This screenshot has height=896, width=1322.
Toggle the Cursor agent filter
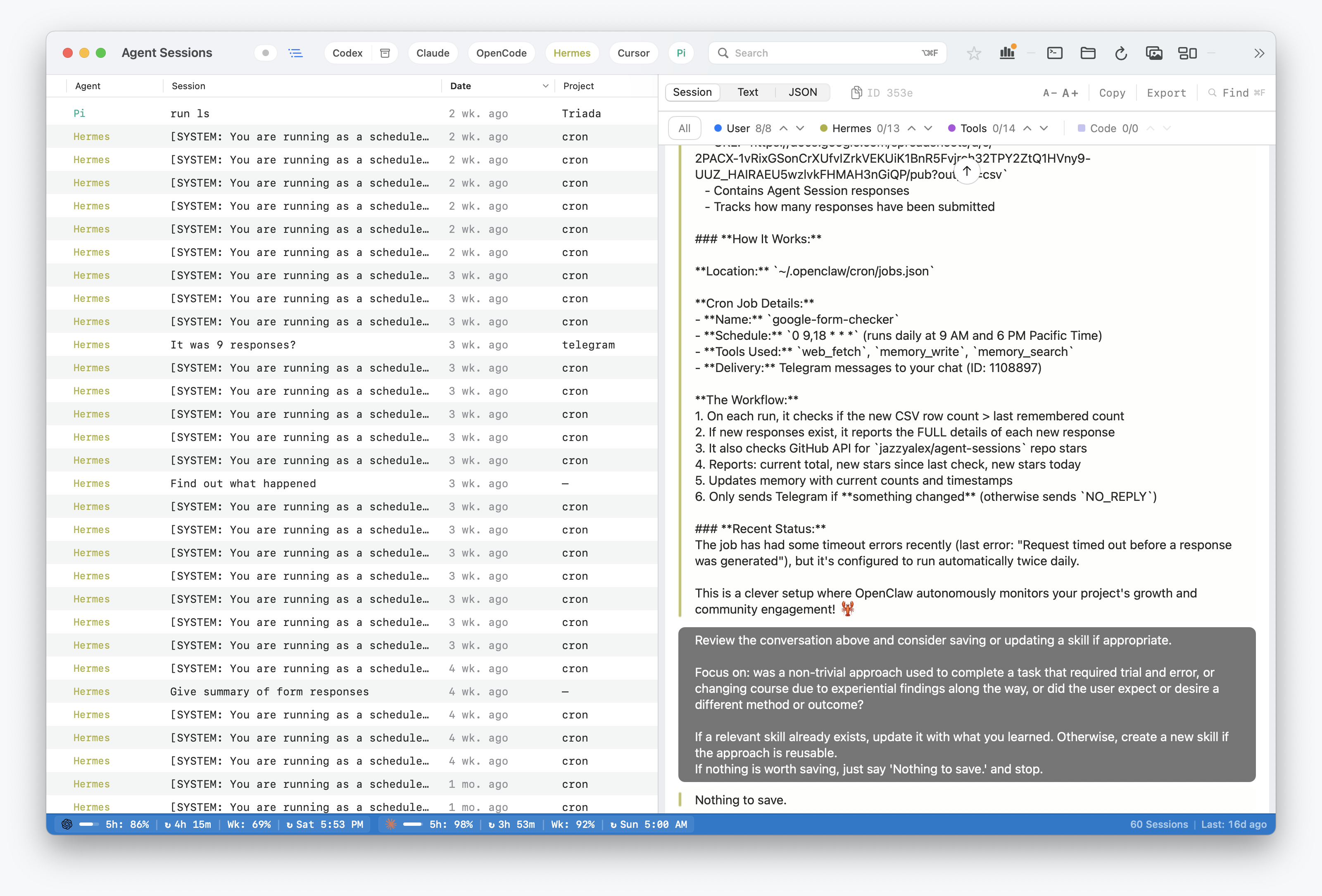(633, 53)
